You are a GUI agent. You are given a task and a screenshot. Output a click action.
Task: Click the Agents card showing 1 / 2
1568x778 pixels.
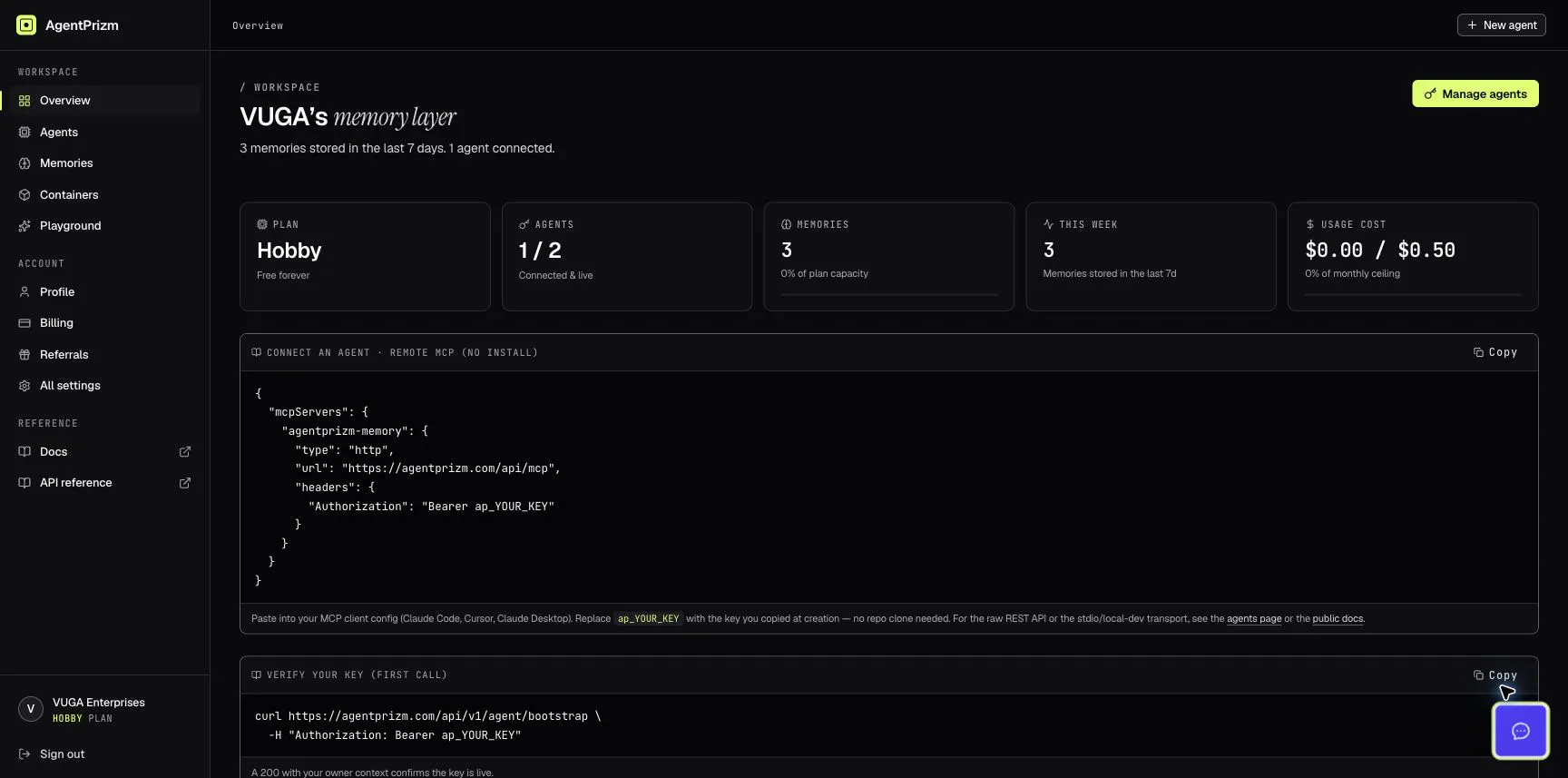coord(627,257)
